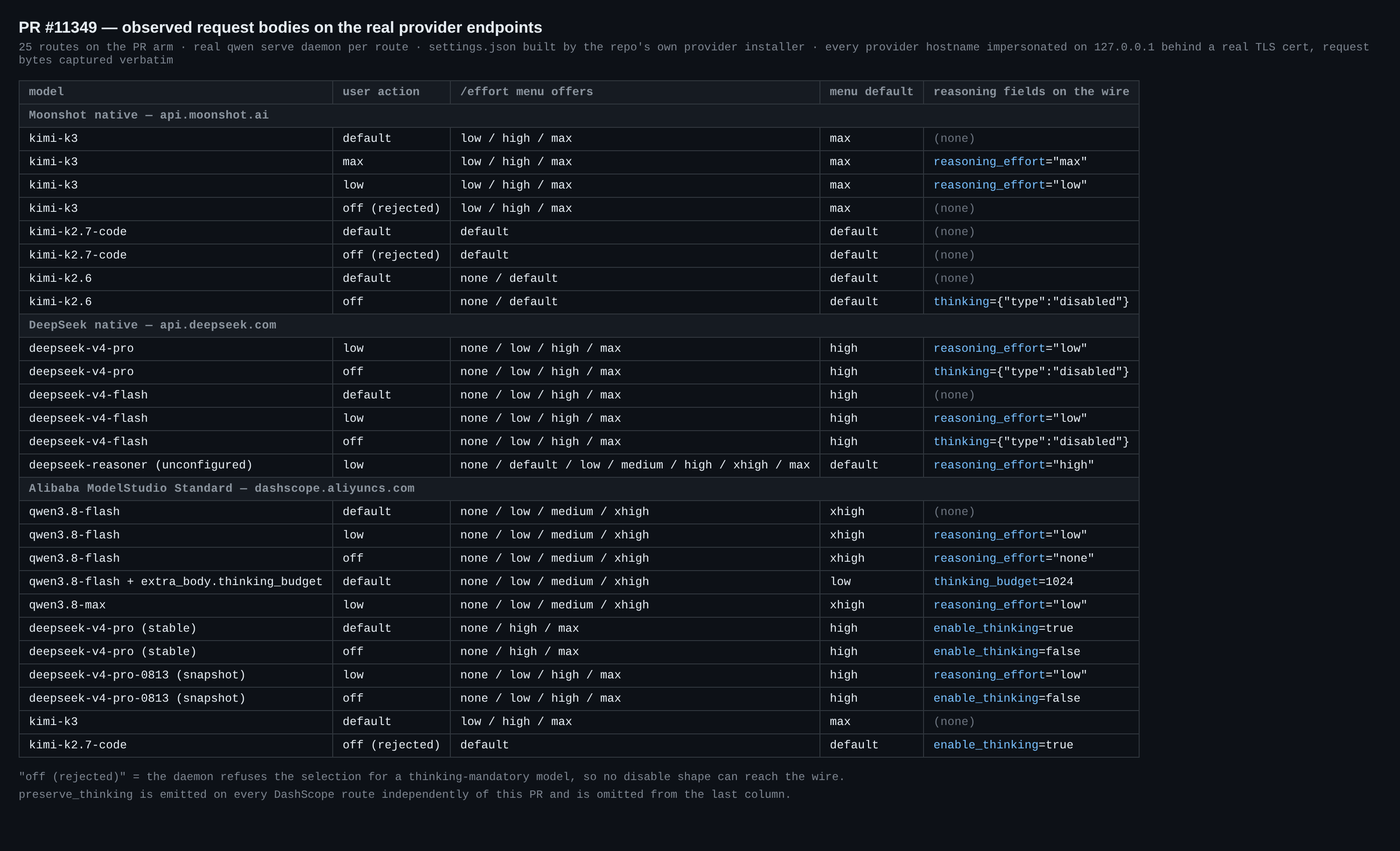Click the footnote explaining "off (rejected)"
The image size is (1400, 851).
pyautogui.click(x=431, y=776)
